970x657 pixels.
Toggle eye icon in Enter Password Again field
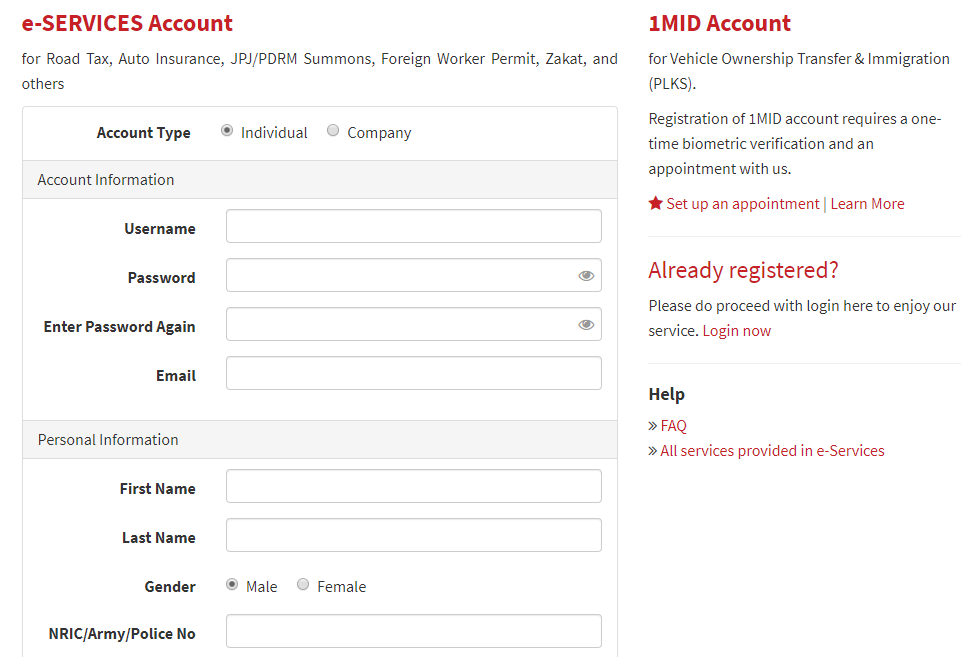(586, 325)
